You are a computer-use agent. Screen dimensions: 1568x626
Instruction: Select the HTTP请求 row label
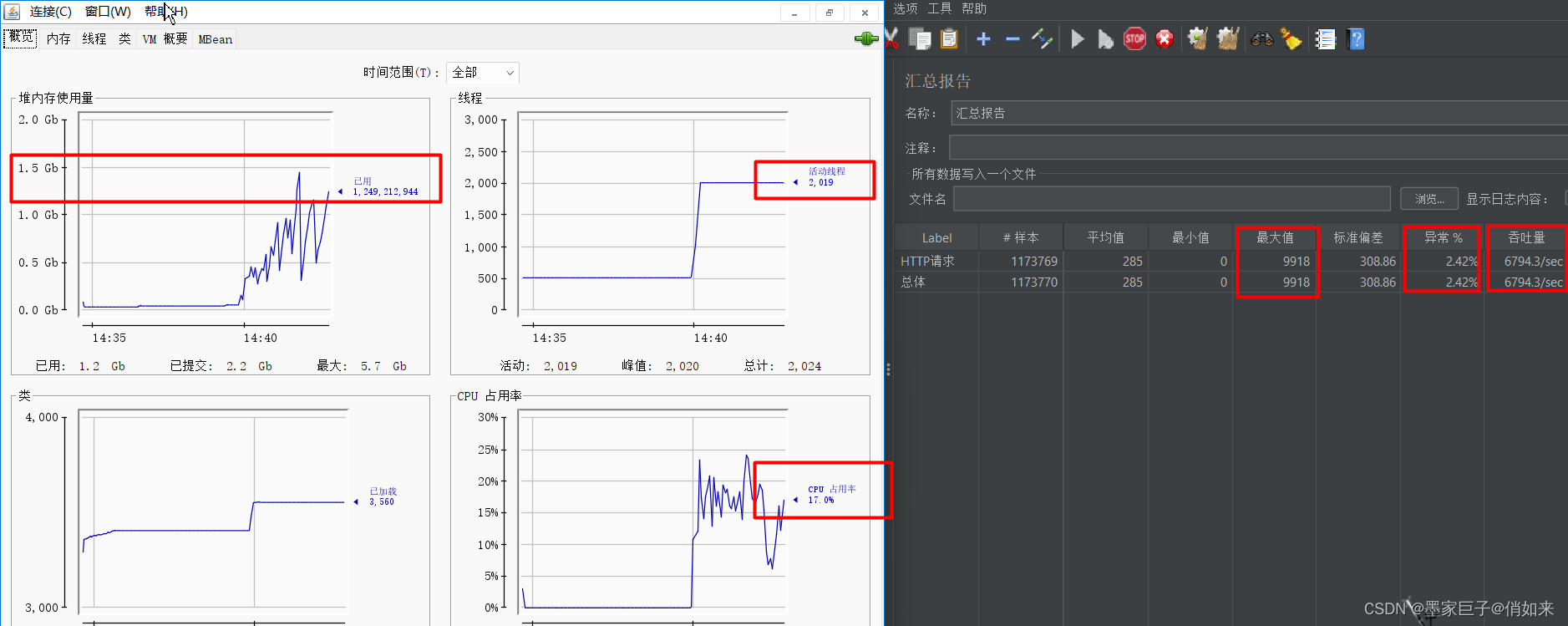coord(927,262)
